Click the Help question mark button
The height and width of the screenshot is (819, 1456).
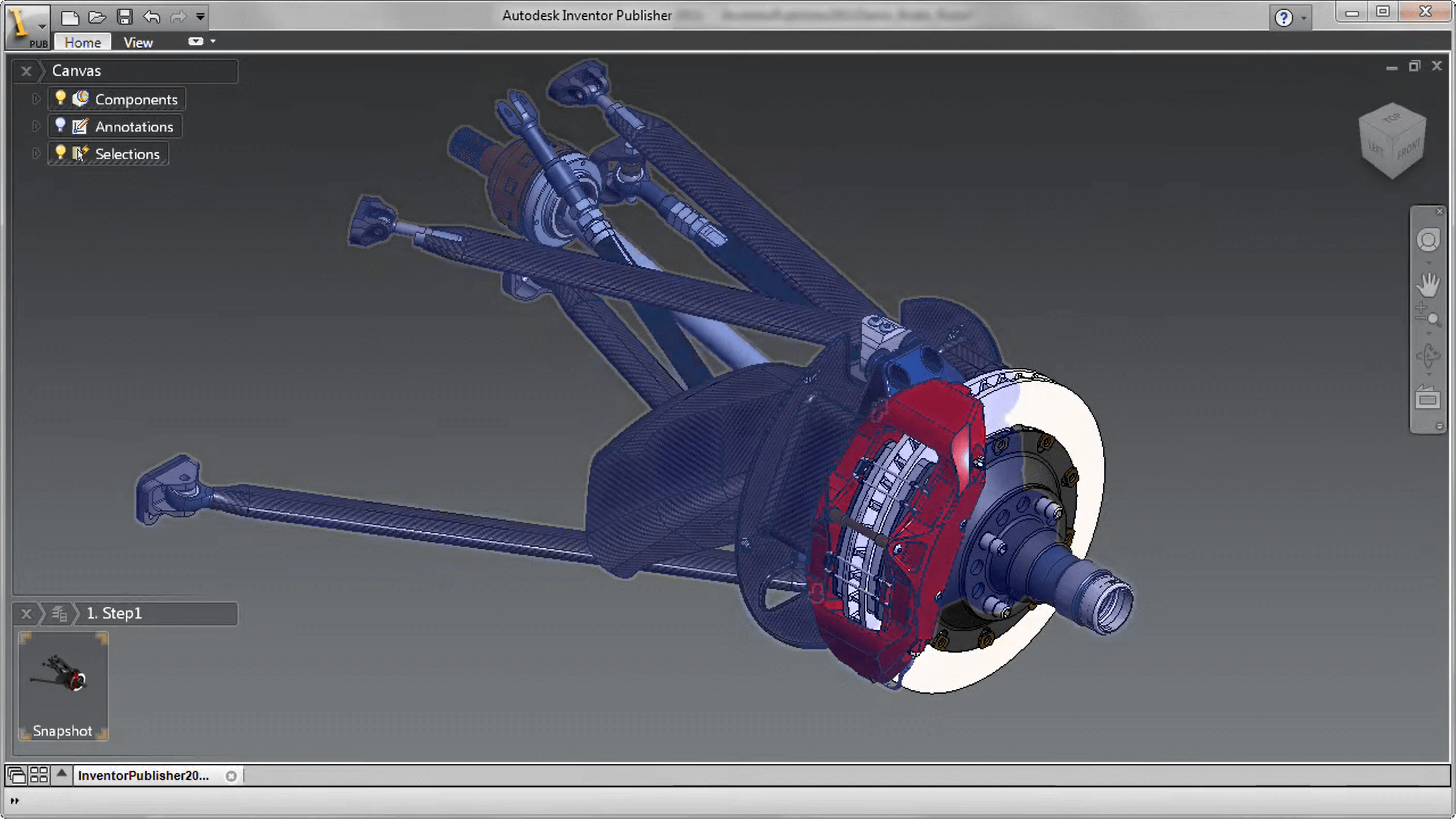[x=1284, y=17]
